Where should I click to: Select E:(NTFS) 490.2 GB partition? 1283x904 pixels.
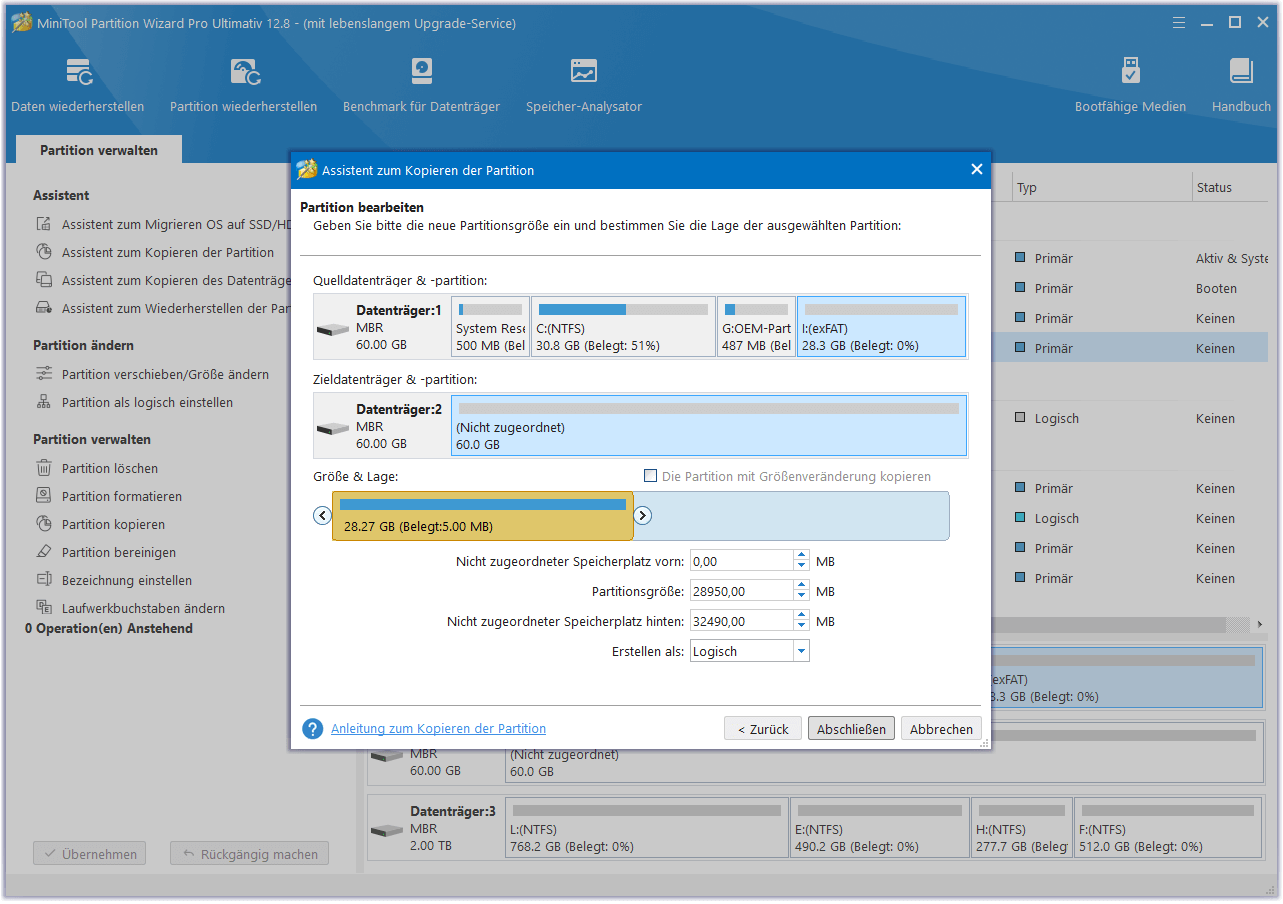[880, 828]
